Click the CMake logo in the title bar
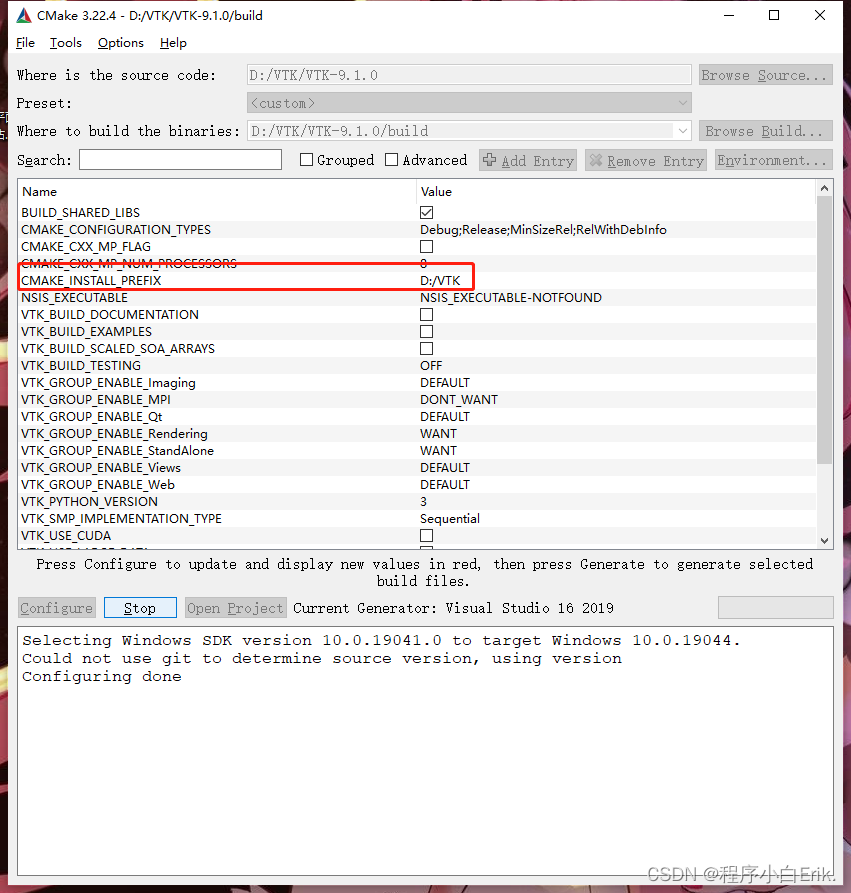The image size is (851, 893). (22, 15)
